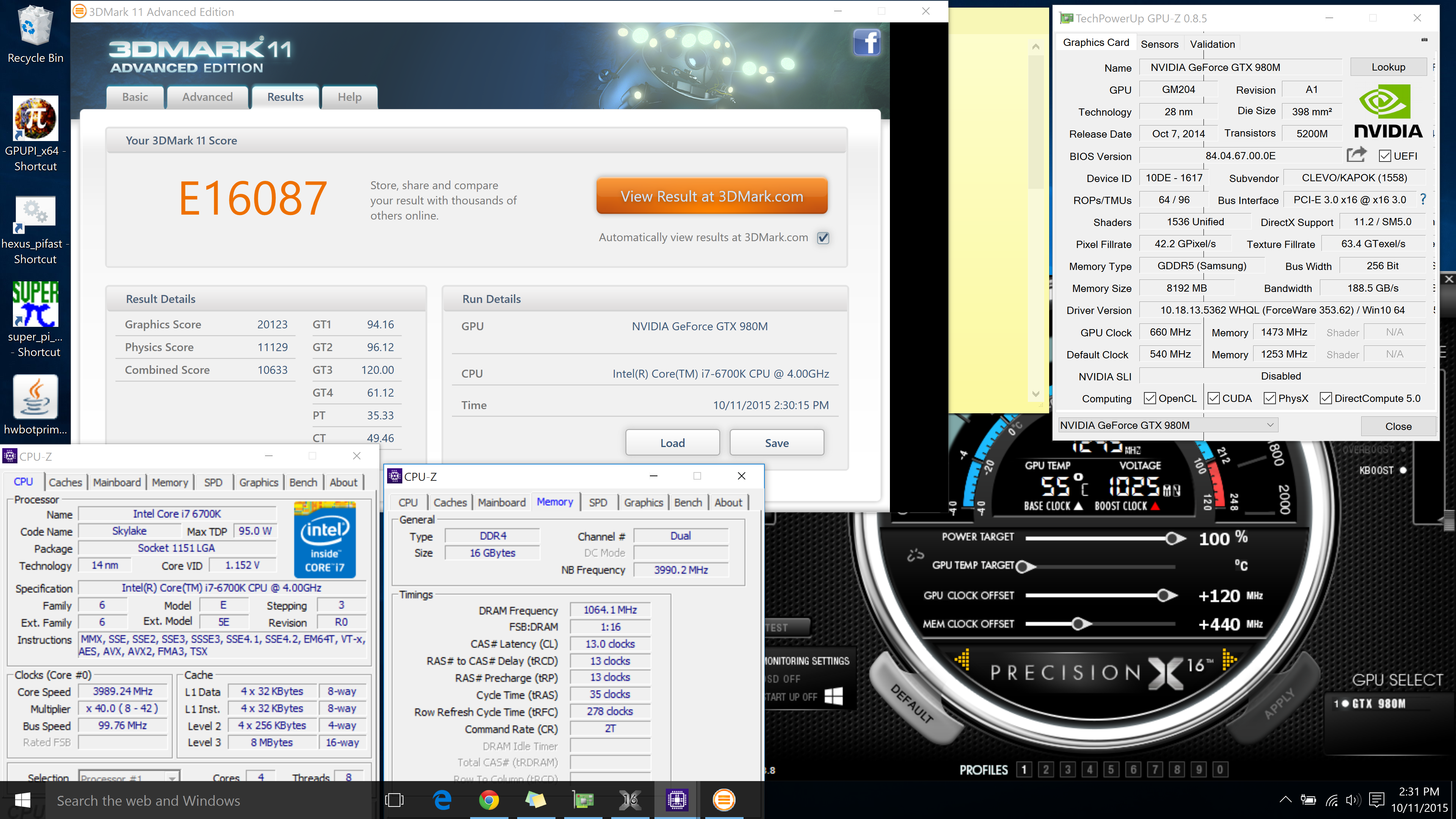Click sticky note scrollbar down arrow
Viewport: 1456px width, 819px height.
pyautogui.click(x=1036, y=394)
